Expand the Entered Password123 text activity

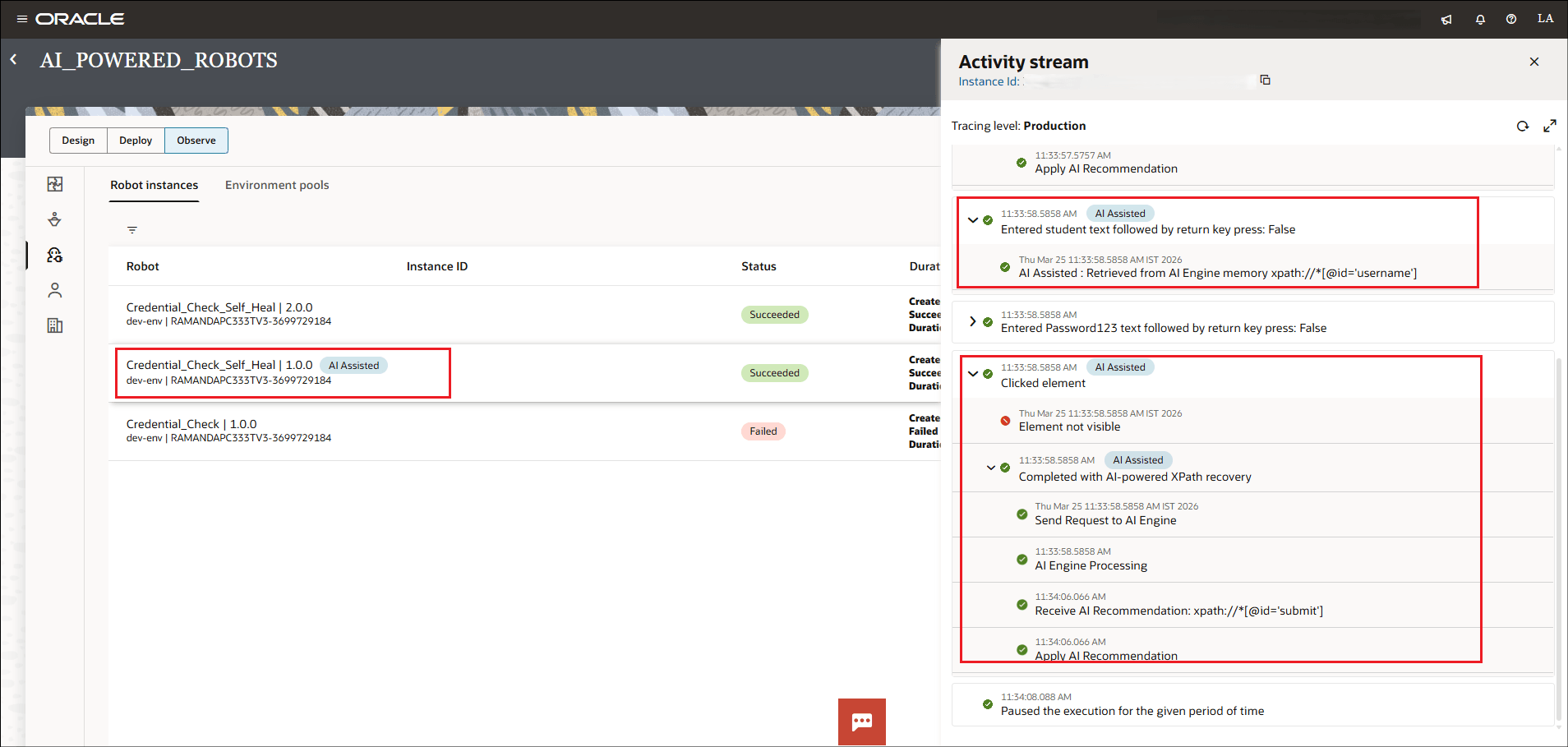click(x=973, y=321)
